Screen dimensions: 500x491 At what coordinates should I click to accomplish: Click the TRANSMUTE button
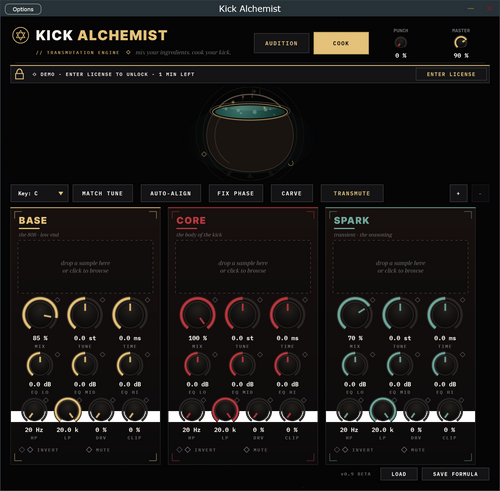coord(352,193)
